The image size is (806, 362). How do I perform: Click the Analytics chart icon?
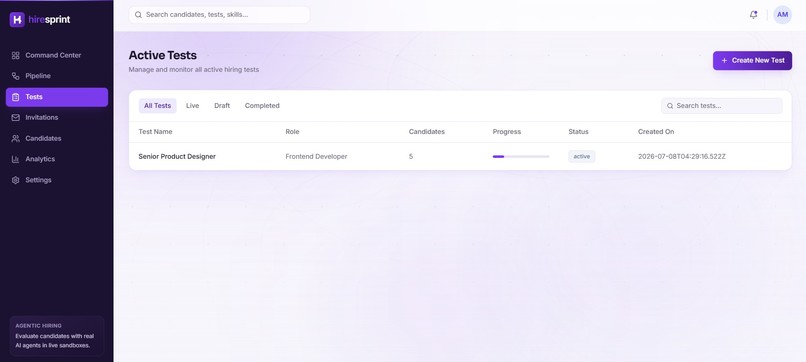15,159
